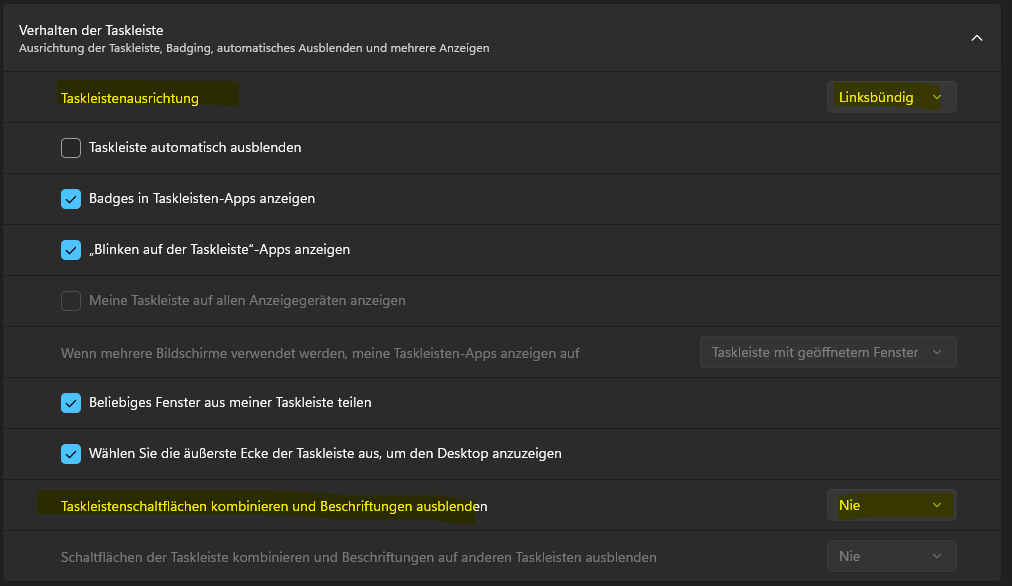Screen dimensions: 1012x586
Task: Click the grayed-out Anzeigegeräte checkbox
Action: click(x=71, y=300)
